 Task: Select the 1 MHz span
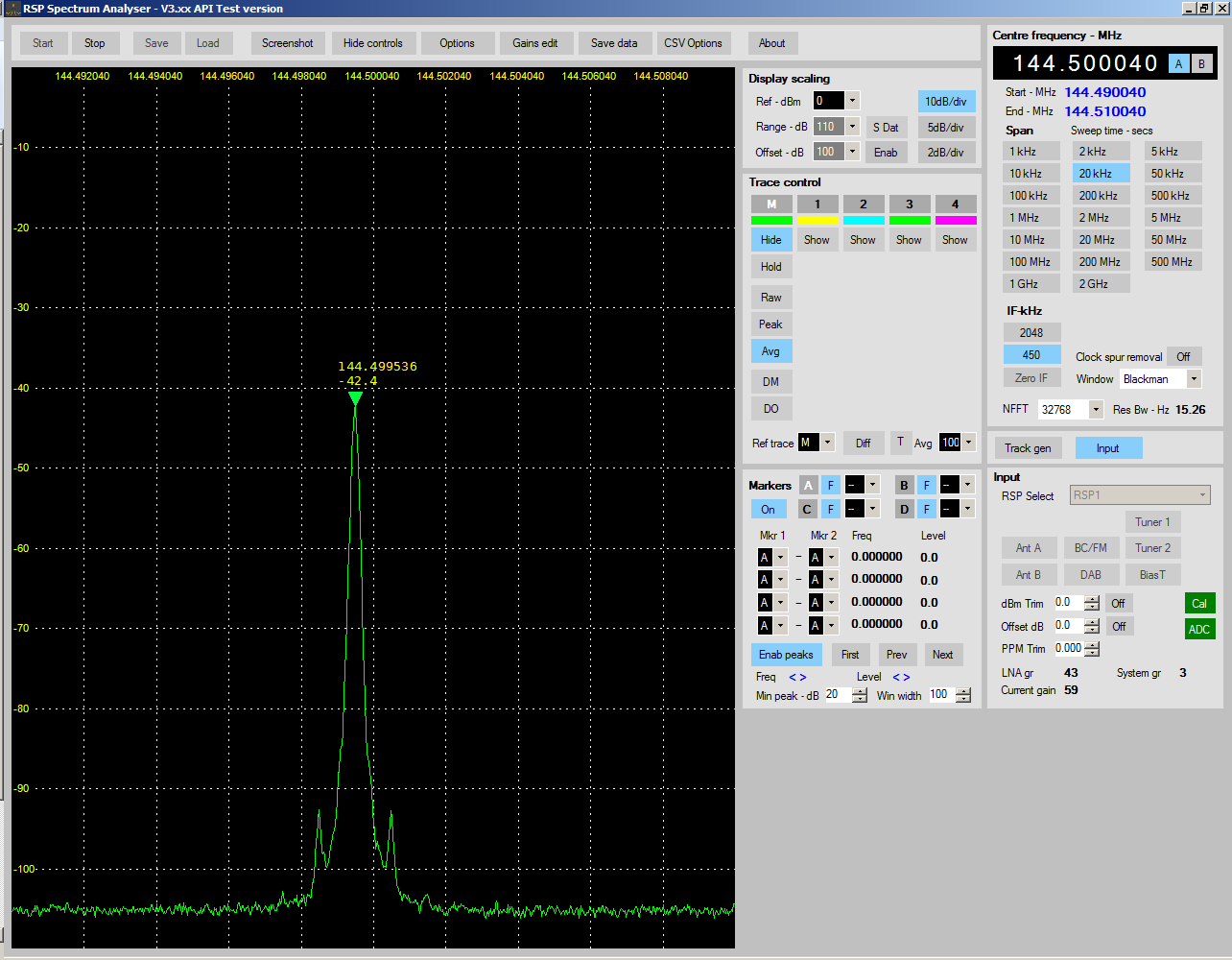click(1031, 218)
